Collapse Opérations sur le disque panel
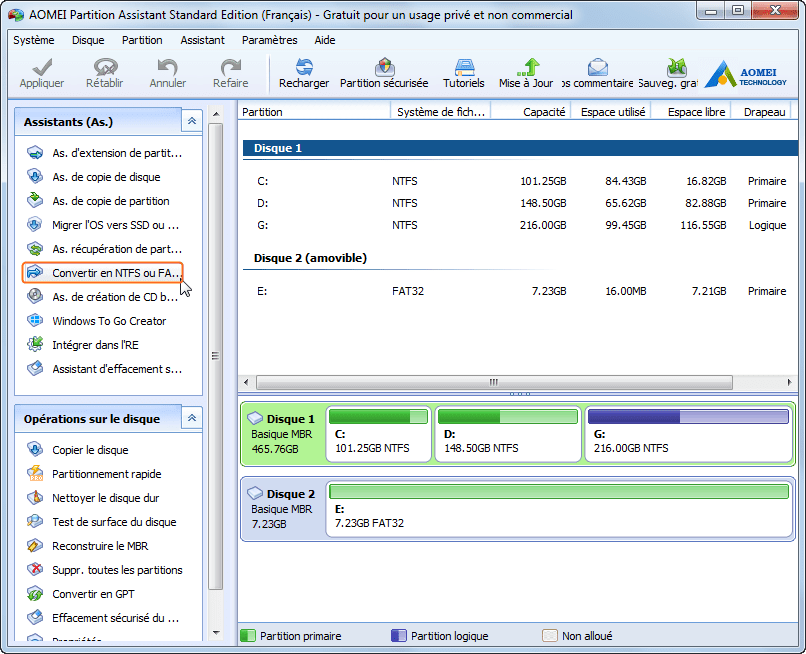 tap(192, 418)
